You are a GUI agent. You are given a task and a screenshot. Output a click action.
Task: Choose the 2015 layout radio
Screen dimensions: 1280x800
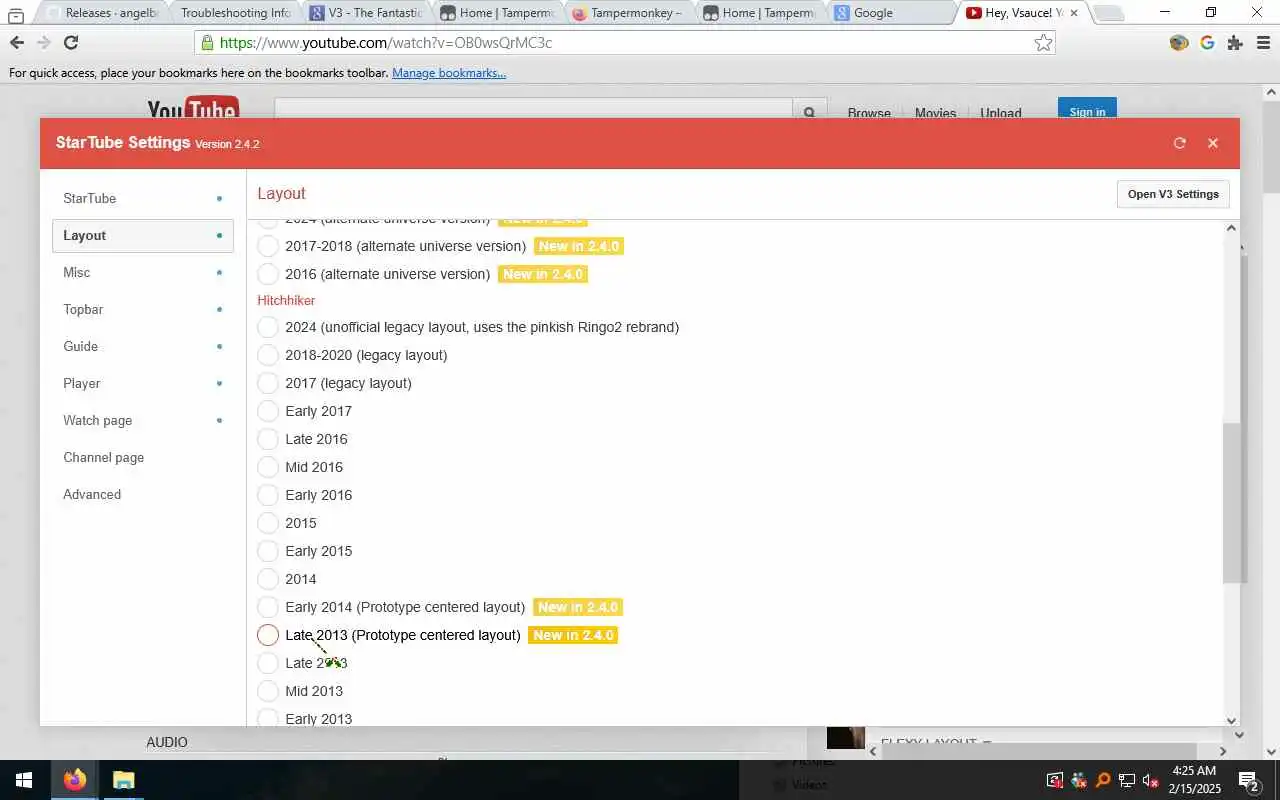pos(268,523)
